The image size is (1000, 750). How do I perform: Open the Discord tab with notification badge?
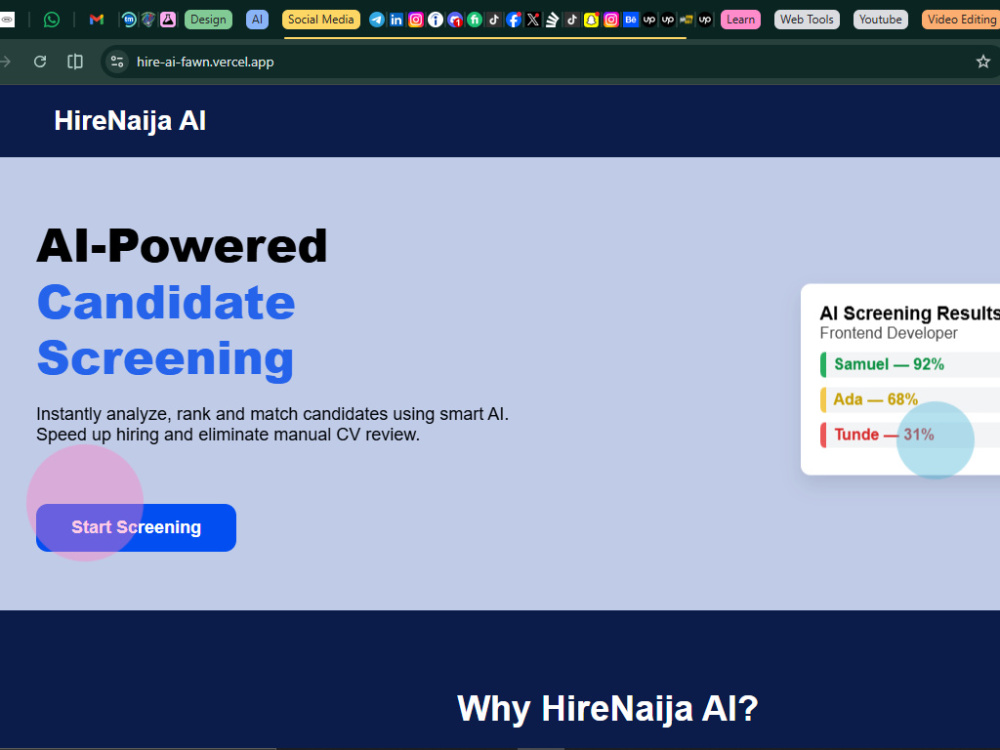point(455,20)
